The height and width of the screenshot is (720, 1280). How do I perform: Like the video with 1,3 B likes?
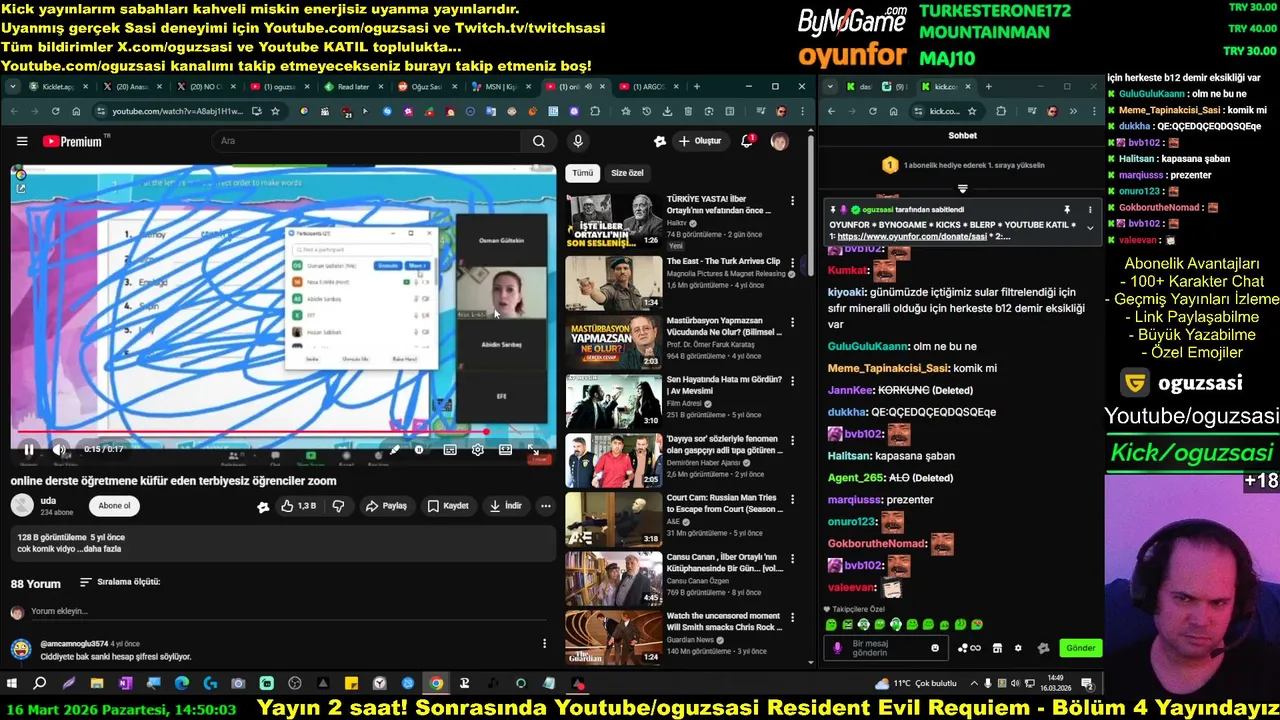pyautogui.click(x=300, y=506)
